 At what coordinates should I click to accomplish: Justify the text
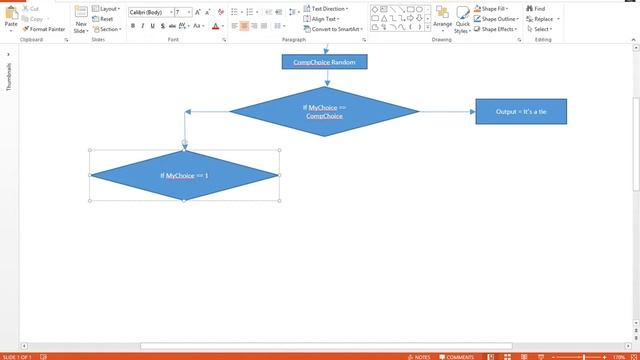264,26
